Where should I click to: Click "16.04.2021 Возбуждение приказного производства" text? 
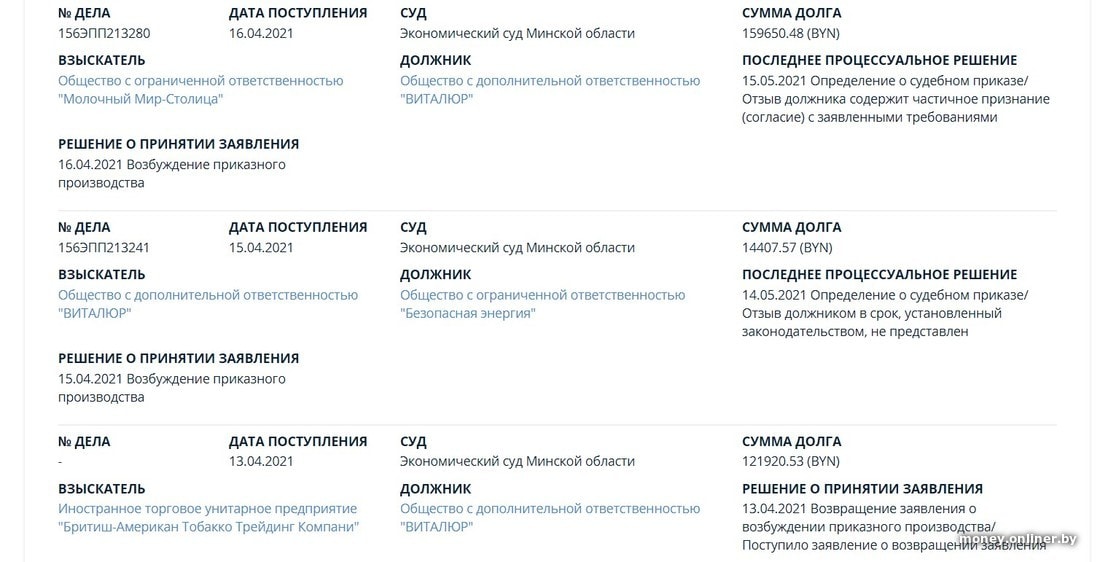tap(171, 173)
